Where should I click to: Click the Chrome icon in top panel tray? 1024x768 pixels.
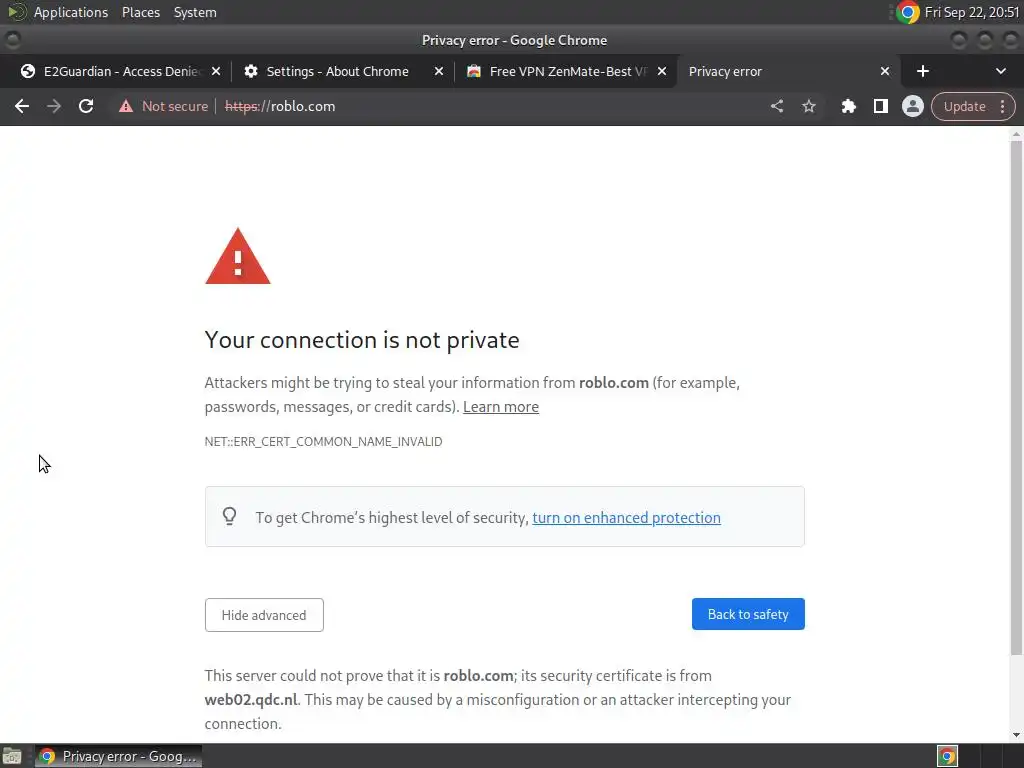click(x=908, y=12)
